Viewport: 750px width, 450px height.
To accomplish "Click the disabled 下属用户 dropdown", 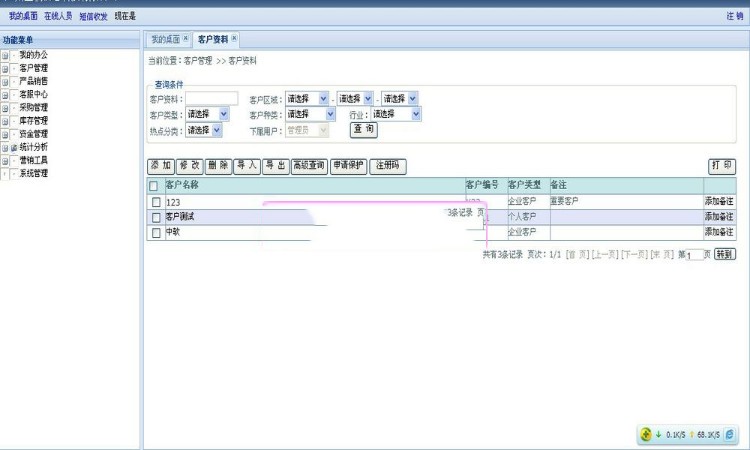I will point(307,130).
